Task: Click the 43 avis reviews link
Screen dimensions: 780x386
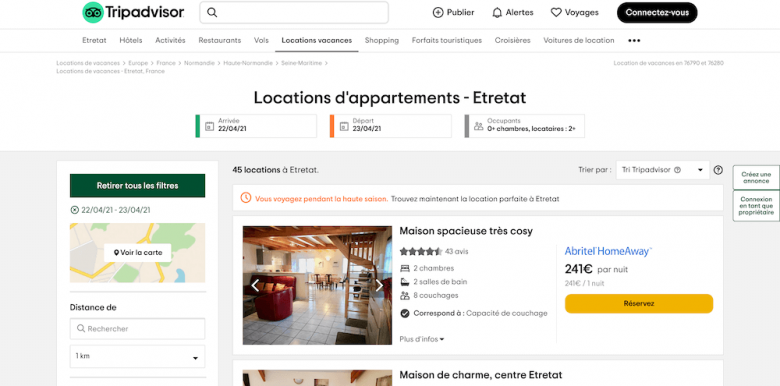Action: point(457,252)
